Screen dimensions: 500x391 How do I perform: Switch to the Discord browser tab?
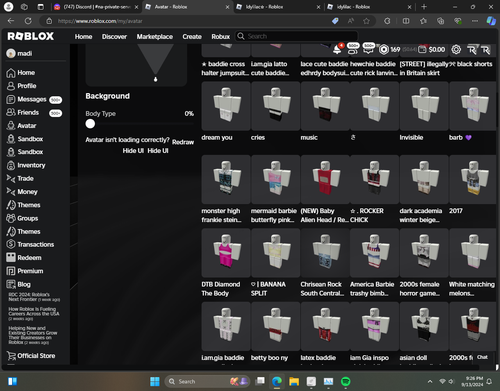pyautogui.click(x=96, y=7)
